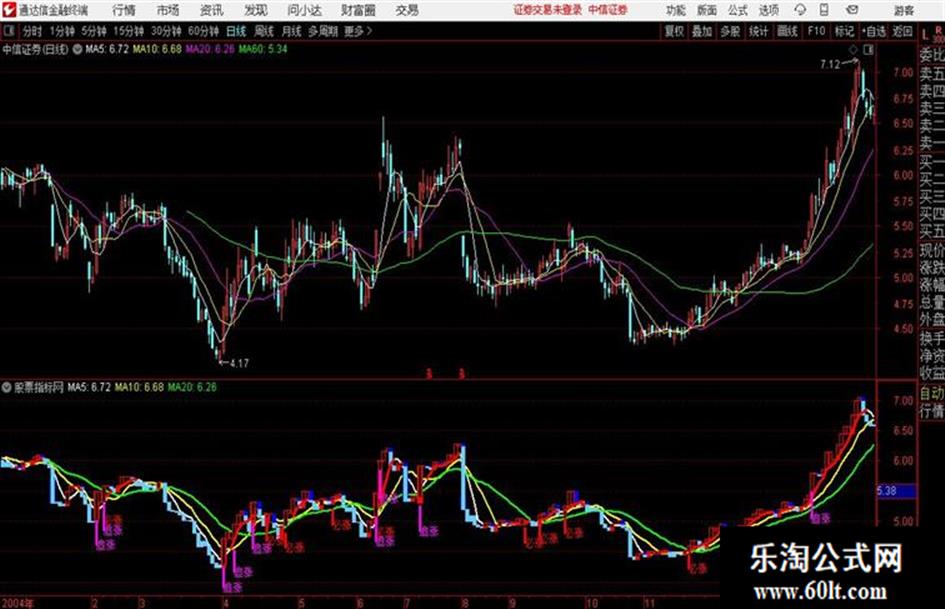Click the 4.17 low price marker
This screenshot has height=609, width=945.
(239, 363)
